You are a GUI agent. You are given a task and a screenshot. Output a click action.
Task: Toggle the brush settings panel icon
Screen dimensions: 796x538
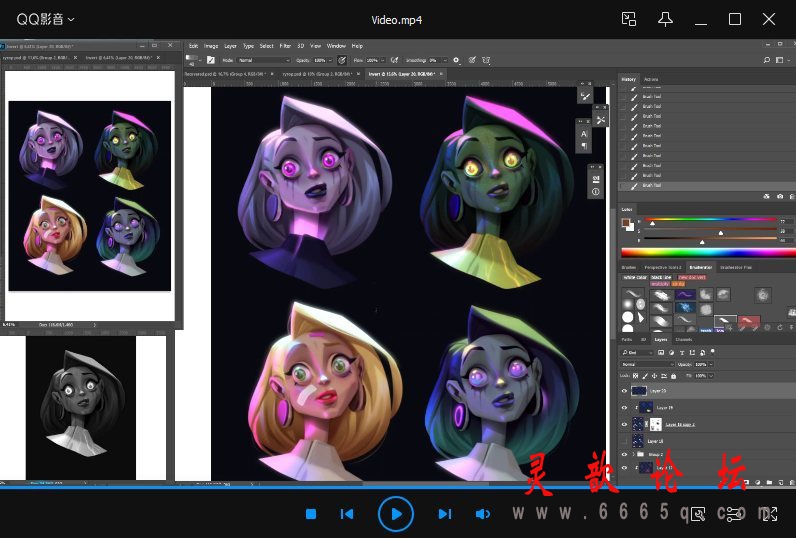pyautogui.click(x=211, y=60)
